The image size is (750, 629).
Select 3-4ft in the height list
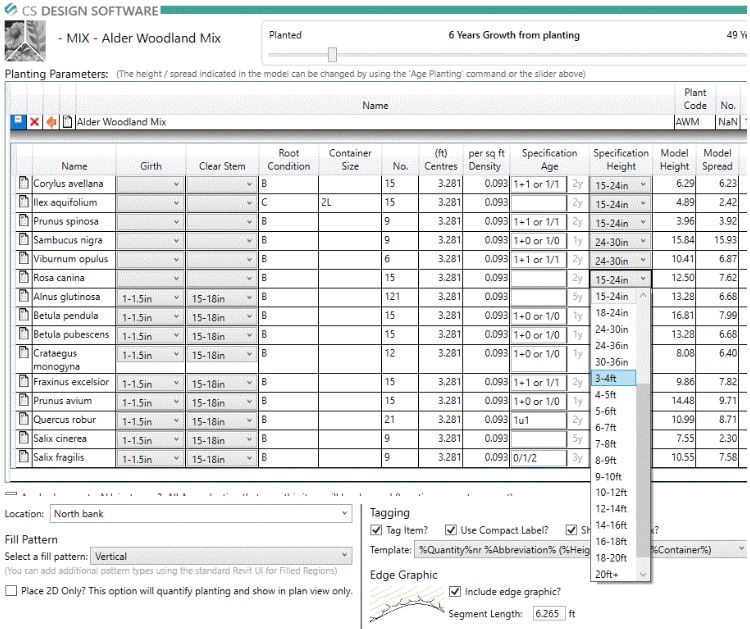point(614,378)
